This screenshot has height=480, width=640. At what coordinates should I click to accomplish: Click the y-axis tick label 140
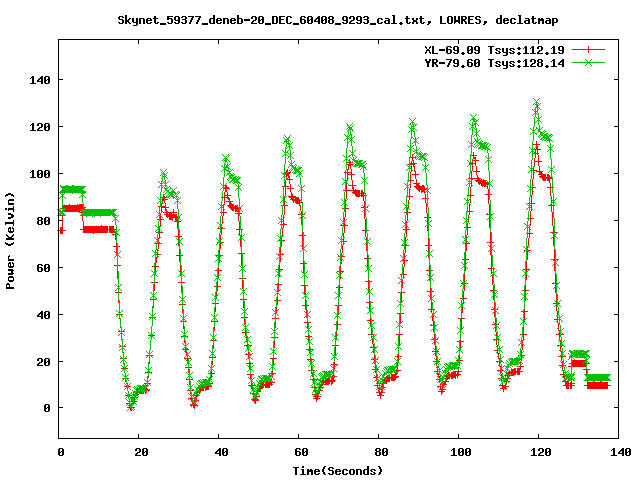[40, 80]
